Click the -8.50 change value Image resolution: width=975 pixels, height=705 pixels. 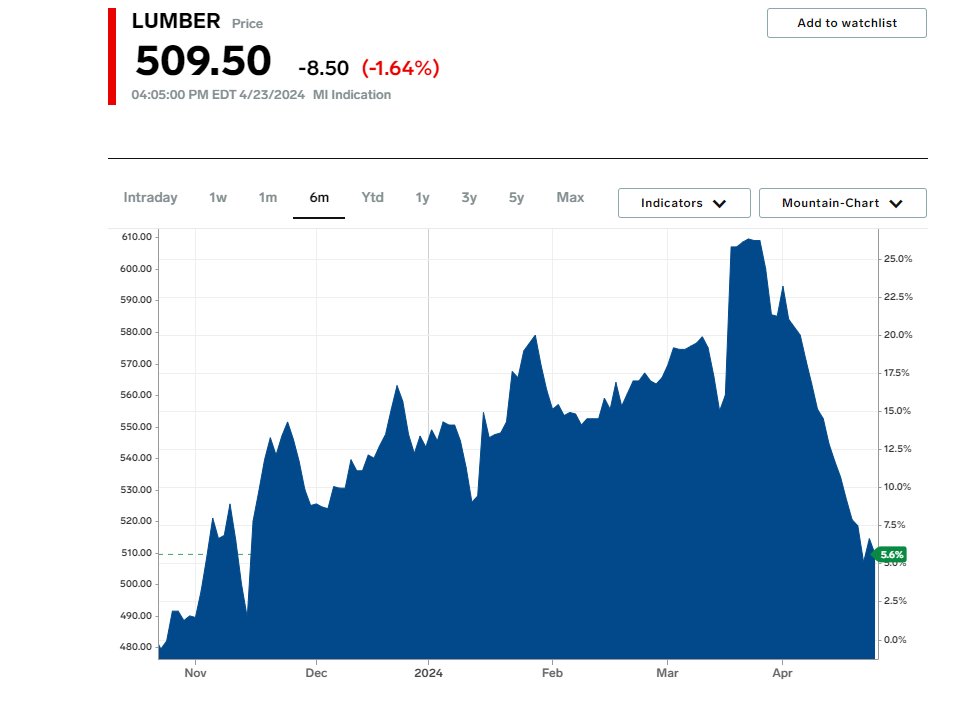coord(323,68)
